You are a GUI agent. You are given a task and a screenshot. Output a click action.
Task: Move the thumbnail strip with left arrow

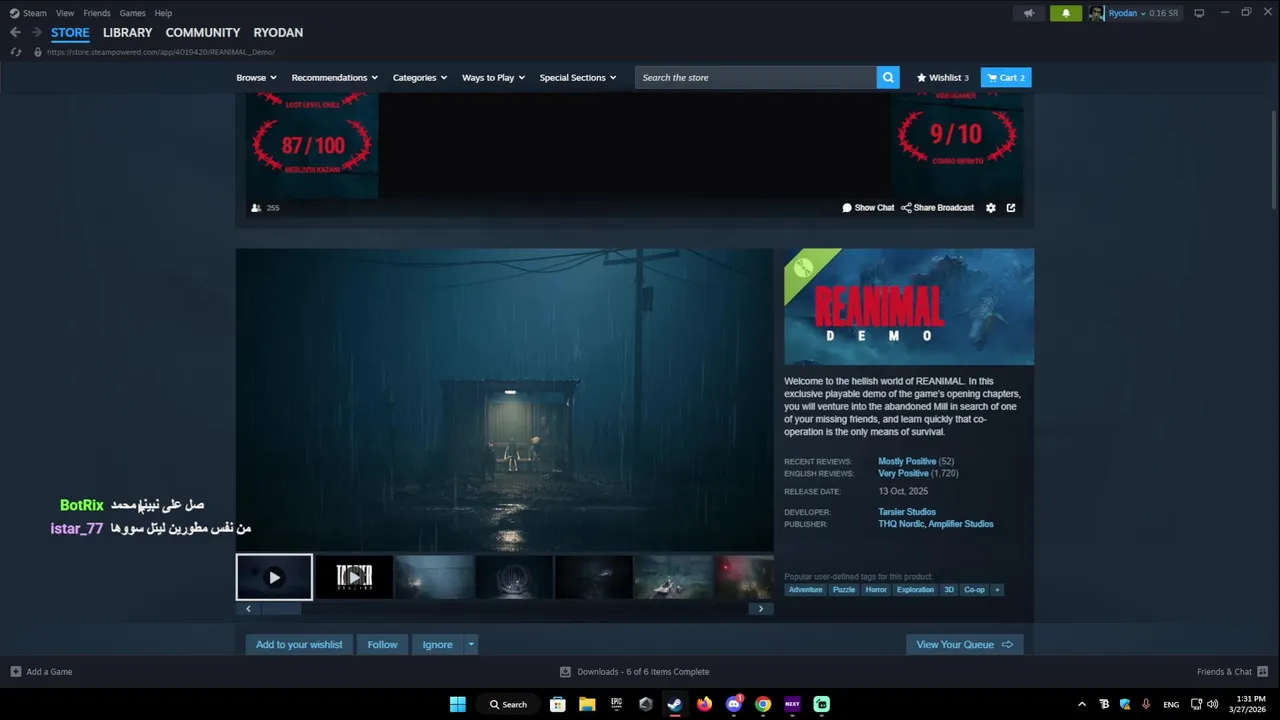pos(248,609)
